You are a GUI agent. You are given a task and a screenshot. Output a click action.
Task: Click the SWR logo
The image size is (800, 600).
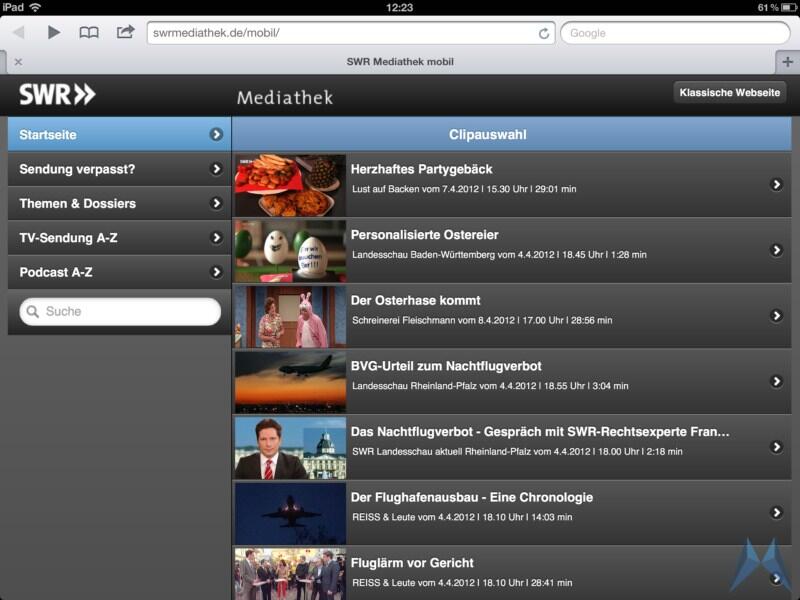coord(57,94)
